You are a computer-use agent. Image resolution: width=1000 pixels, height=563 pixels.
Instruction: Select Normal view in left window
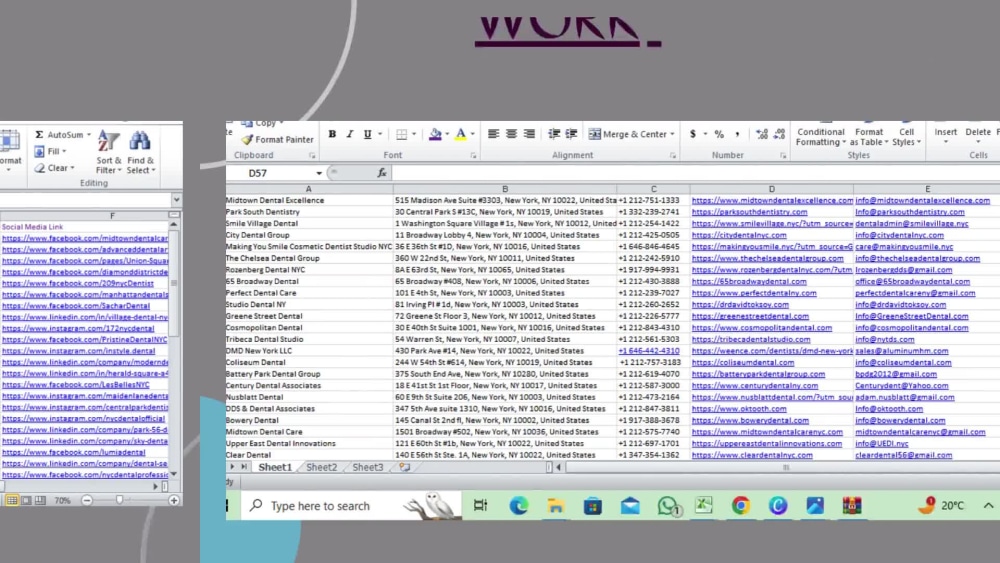coord(11,501)
